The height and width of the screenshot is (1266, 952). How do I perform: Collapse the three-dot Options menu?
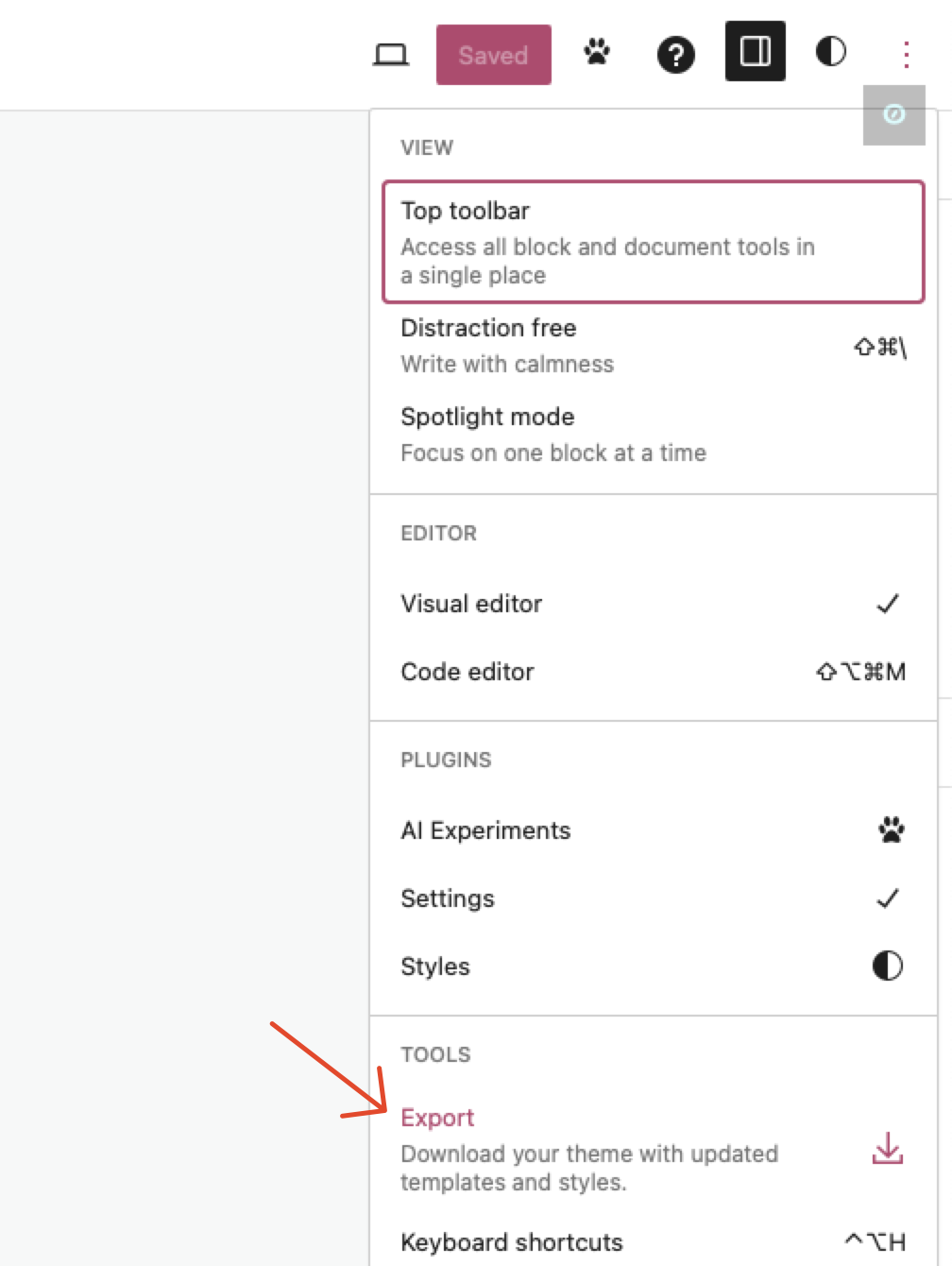tap(906, 55)
